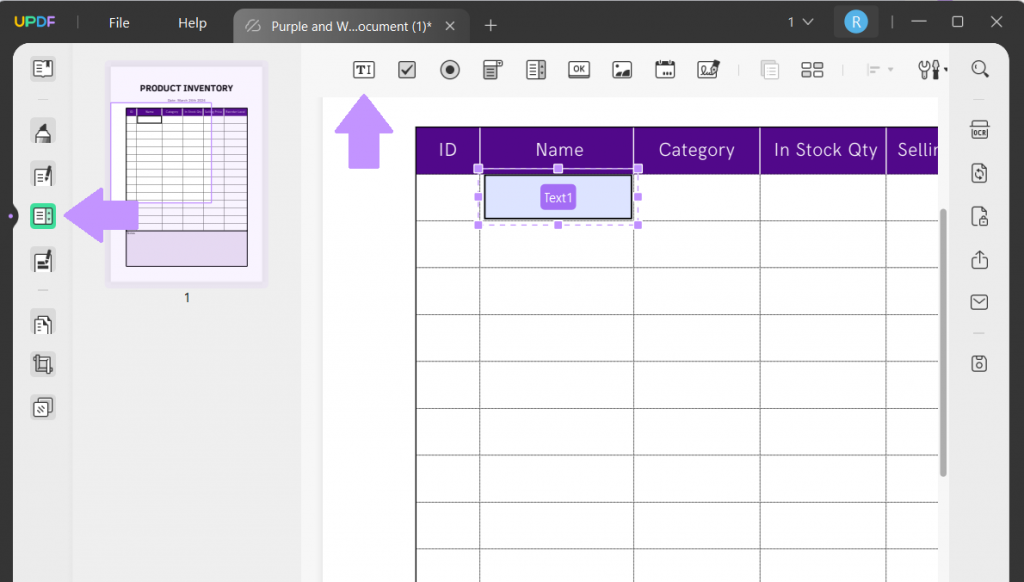This screenshot has height=582, width=1024.
Task: Add a Dropdown form field
Action: coord(492,69)
